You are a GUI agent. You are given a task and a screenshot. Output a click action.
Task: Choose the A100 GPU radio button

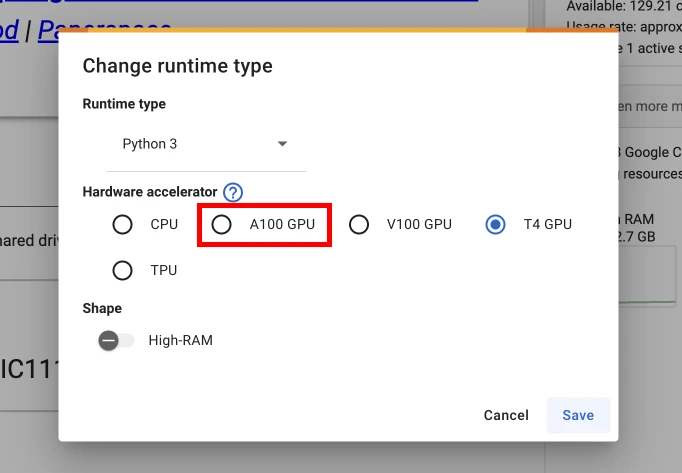coord(222,225)
